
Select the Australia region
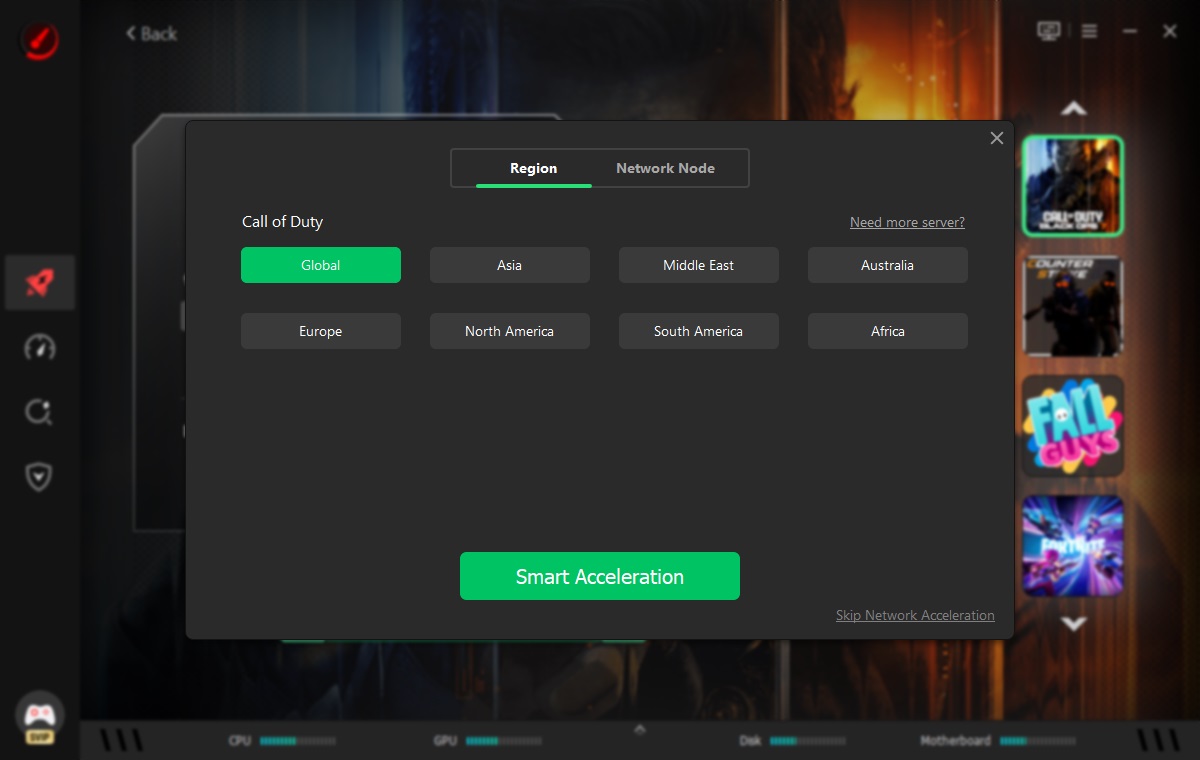pyautogui.click(x=888, y=265)
